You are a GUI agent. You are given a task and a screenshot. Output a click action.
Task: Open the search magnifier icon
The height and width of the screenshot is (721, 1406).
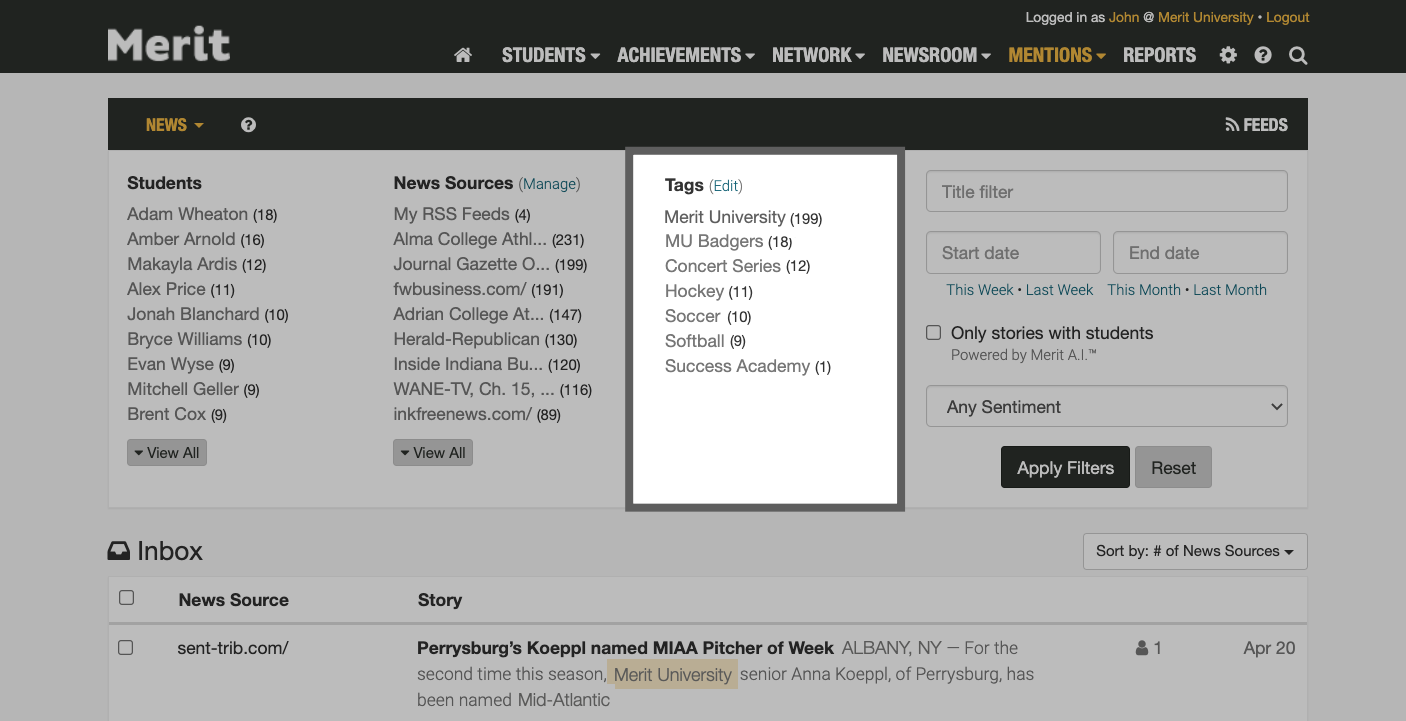pyautogui.click(x=1298, y=56)
